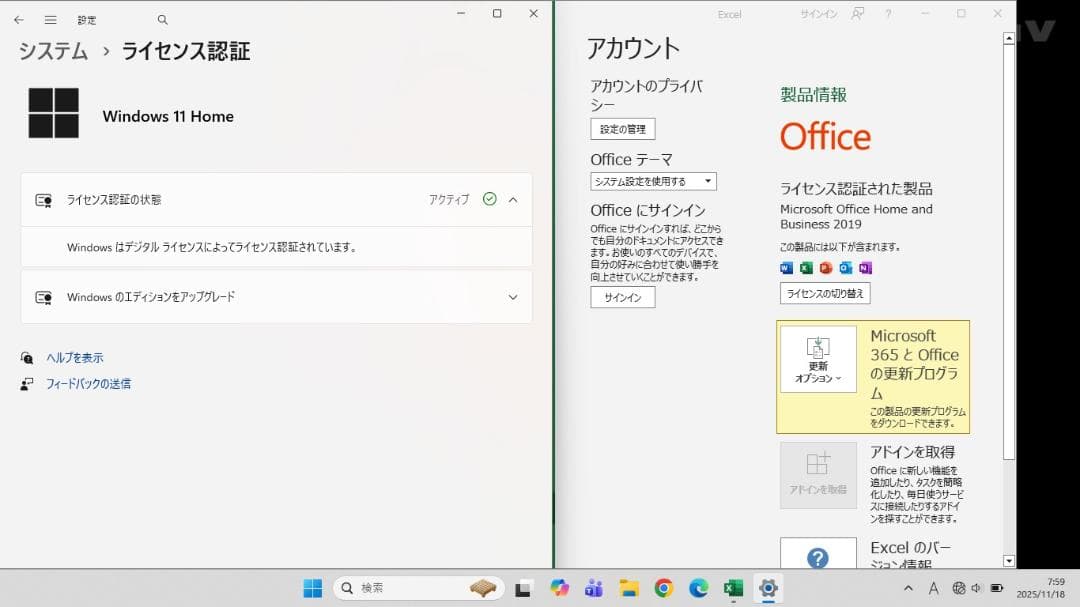Select the PowerPoint product icon
This screenshot has width=1080, height=607.
tap(824, 267)
